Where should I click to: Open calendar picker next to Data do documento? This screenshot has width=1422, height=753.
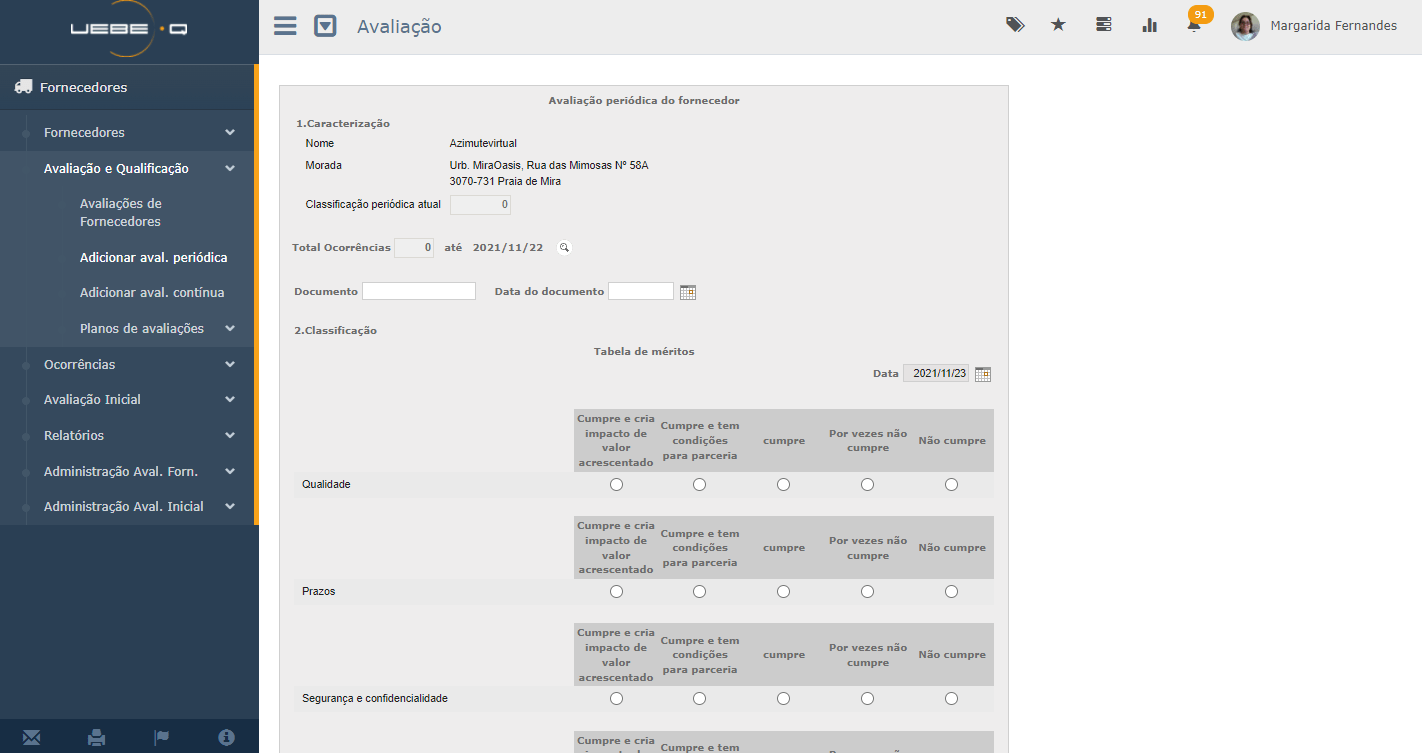tap(687, 292)
